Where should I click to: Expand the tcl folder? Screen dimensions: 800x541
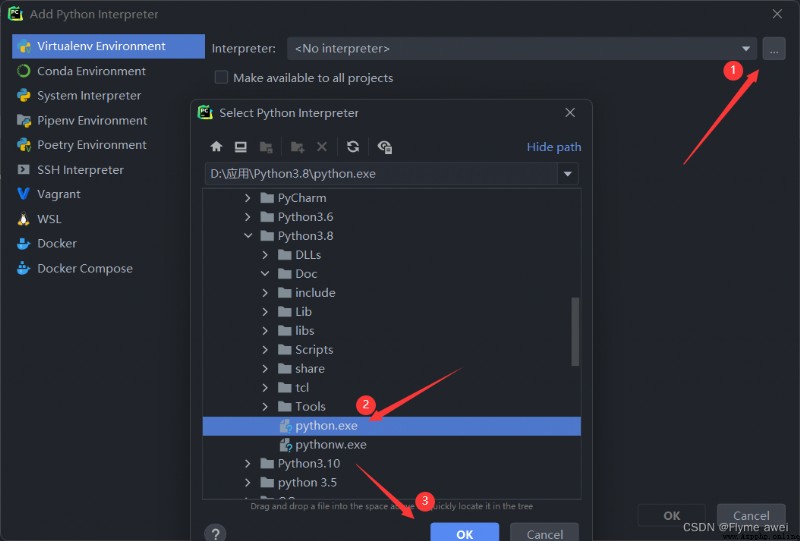tap(265, 388)
